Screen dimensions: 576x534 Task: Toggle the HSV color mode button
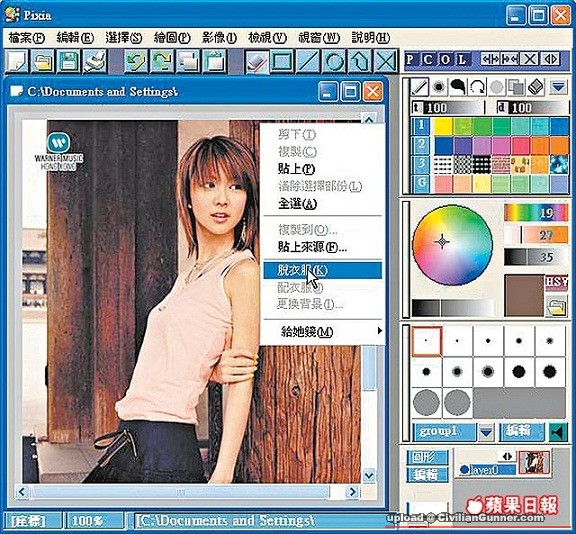click(556, 283)
